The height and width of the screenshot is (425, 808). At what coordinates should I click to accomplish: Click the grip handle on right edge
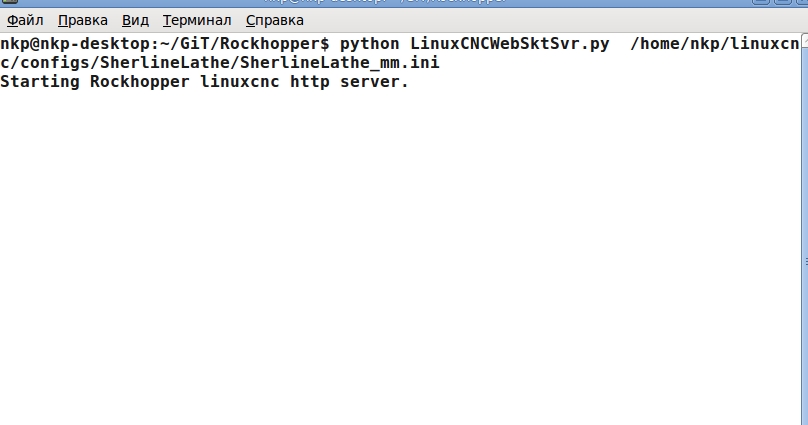point(804,262)
